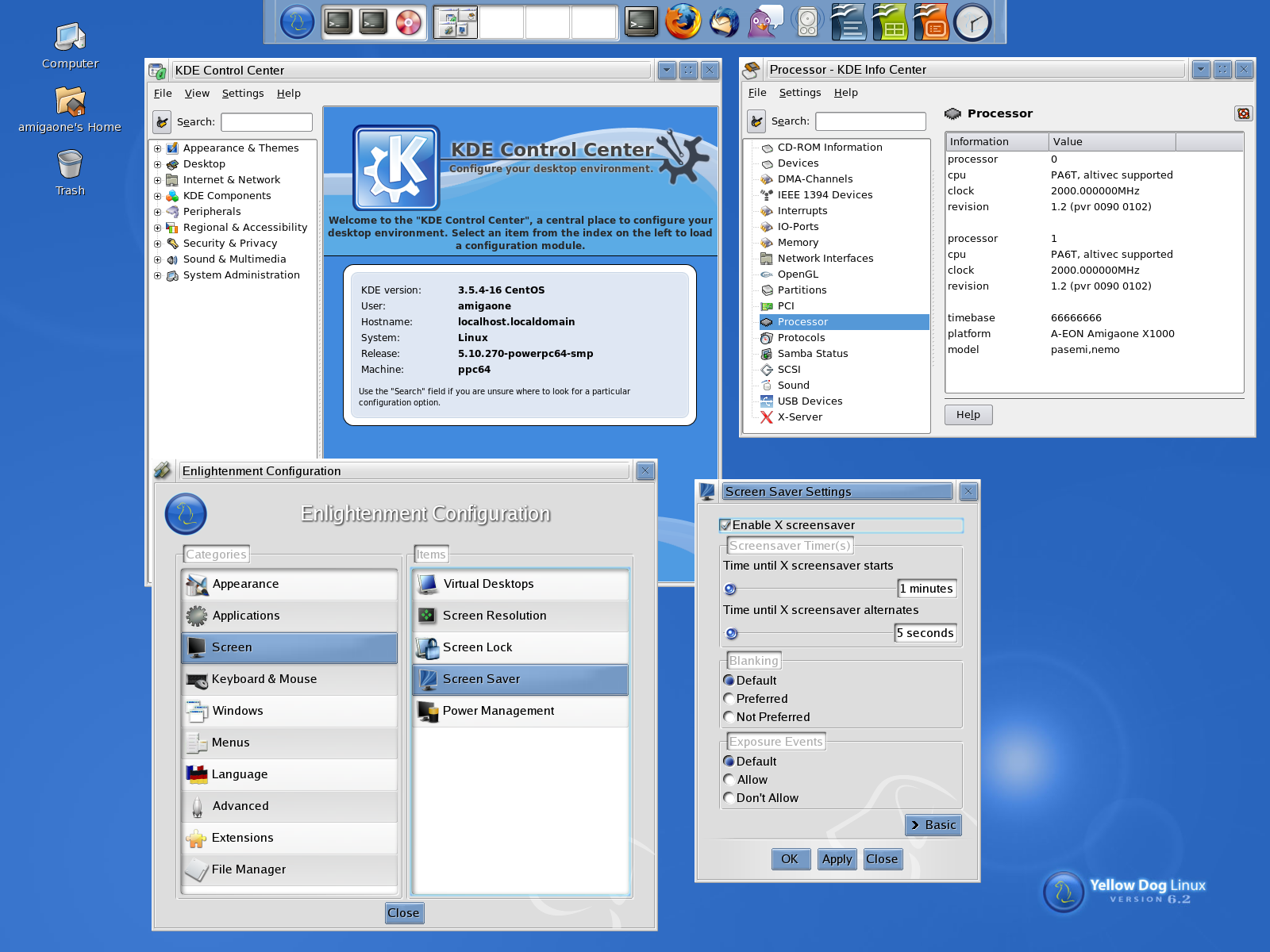This screenshot has height=952, width=1270.
Task: Open Pidgin messenger icon in panel
Action: (x=765, y=21)
